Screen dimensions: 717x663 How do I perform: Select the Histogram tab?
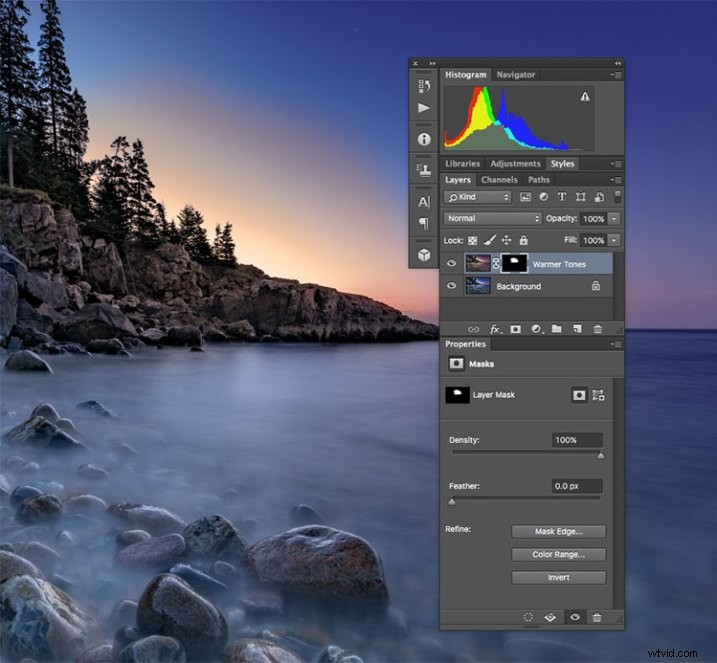466,75
